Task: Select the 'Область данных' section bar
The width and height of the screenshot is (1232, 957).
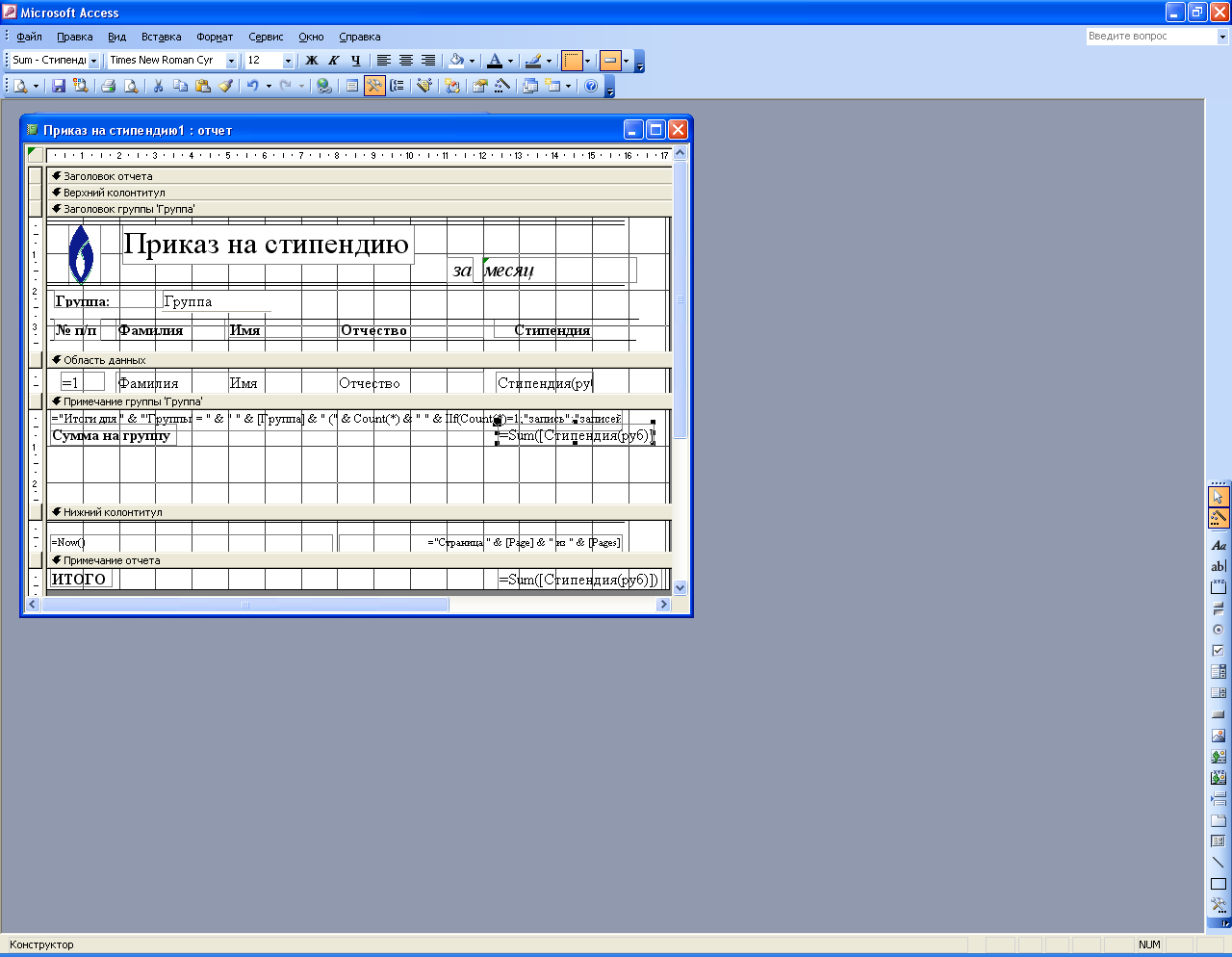Action: (x=360, y=360)
